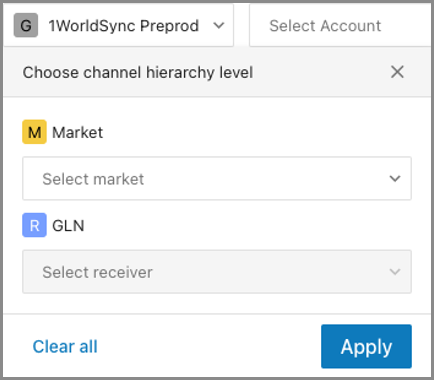Click the Select market placeholder text
The width and height of the screenshot is (434, 380).
93,179
